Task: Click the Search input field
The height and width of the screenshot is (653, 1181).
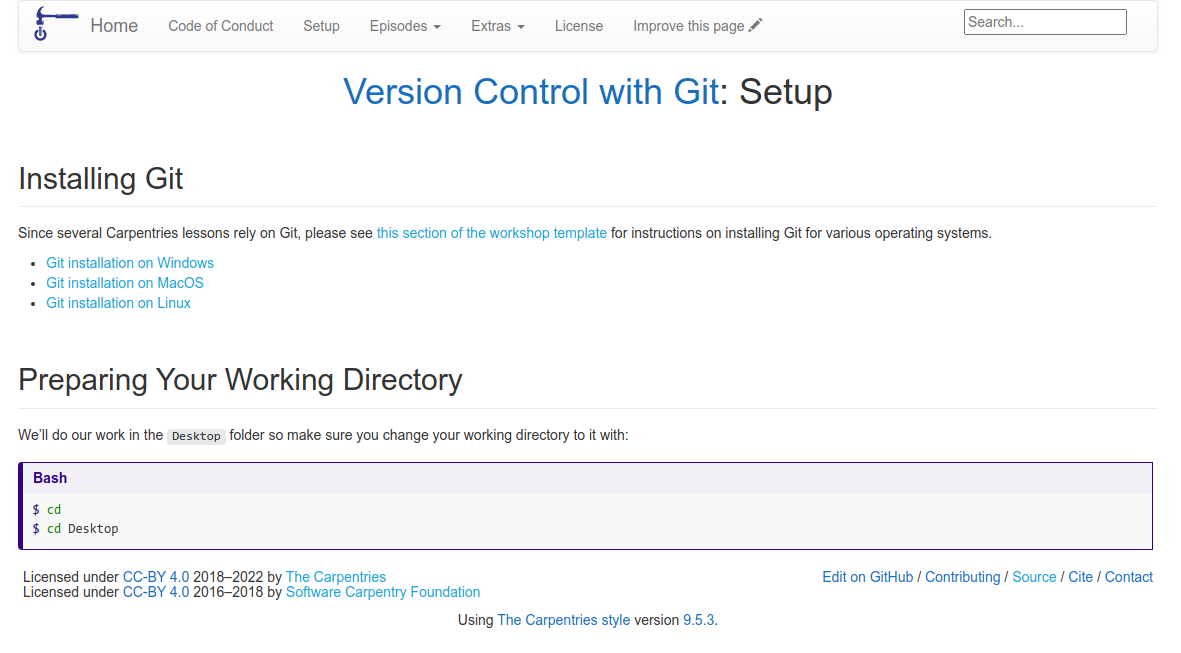Action: [x=1045, y=22]
